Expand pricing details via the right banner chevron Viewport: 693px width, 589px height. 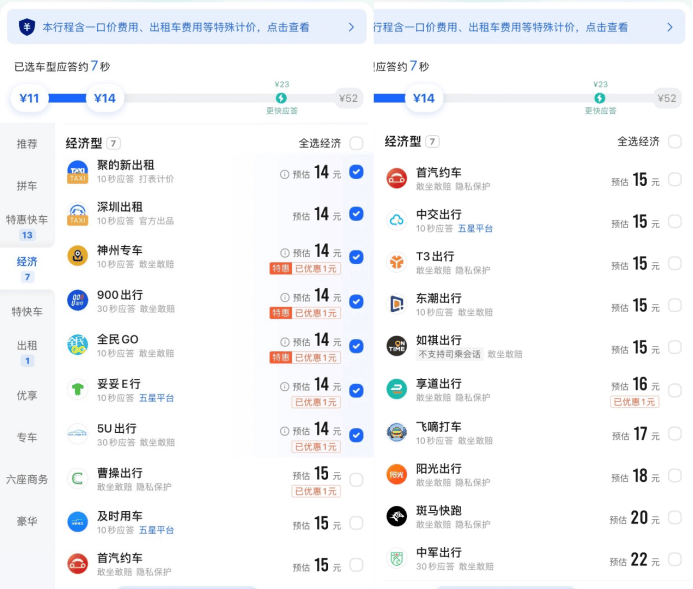[670, 27]
